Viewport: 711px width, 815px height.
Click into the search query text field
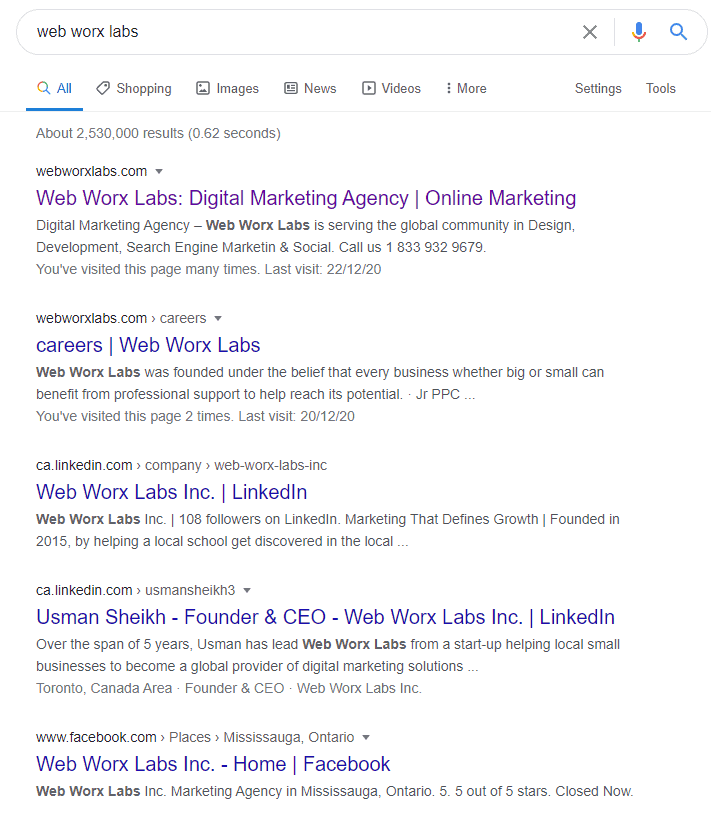tap(301, 32)
